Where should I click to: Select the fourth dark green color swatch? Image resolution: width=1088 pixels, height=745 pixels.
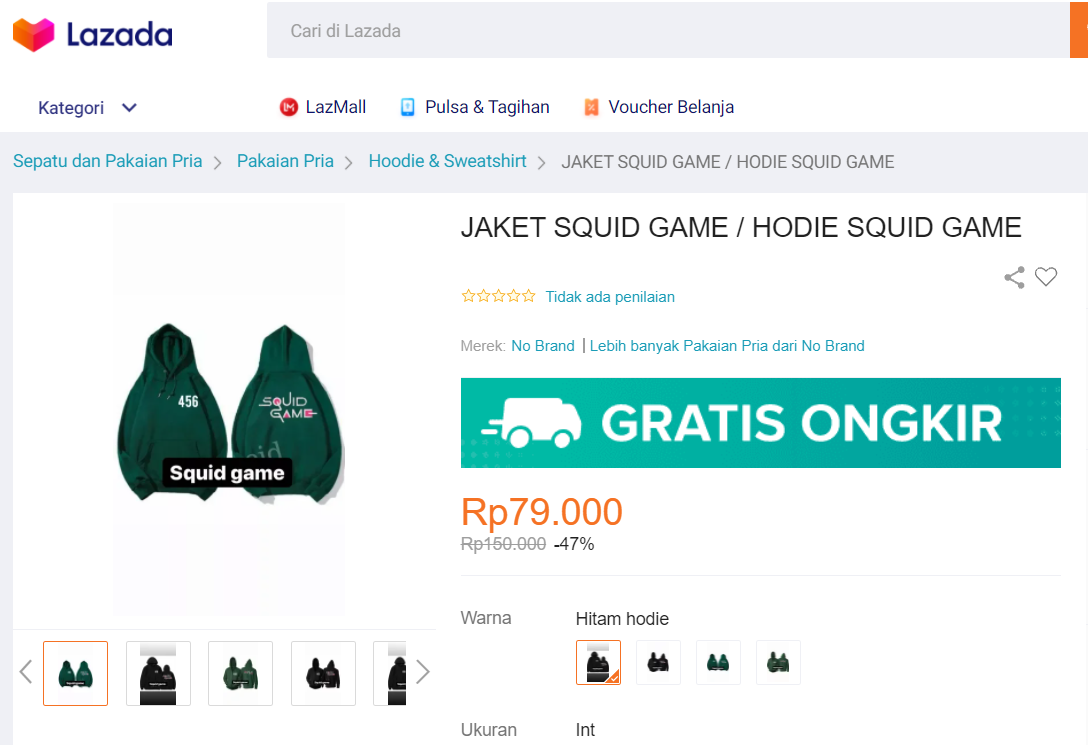click(x=778, y=662)
